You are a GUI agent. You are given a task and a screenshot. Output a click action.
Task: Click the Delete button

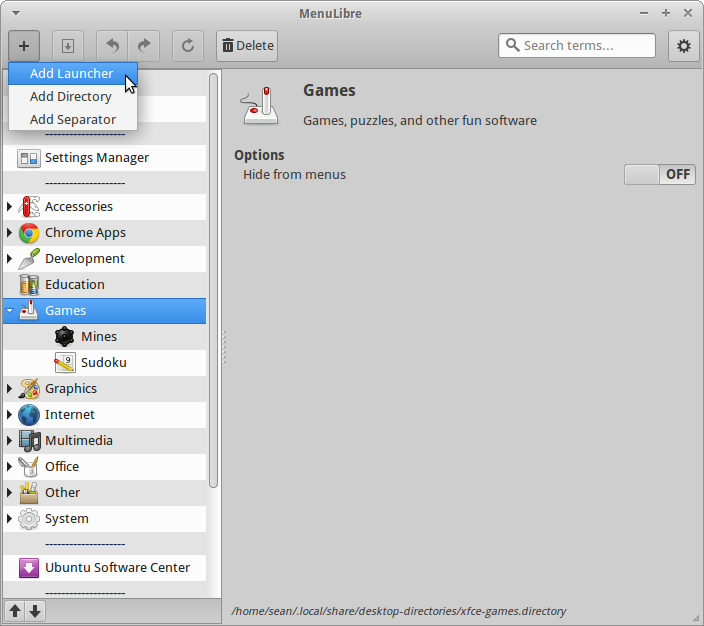click(x=247, y=46)
